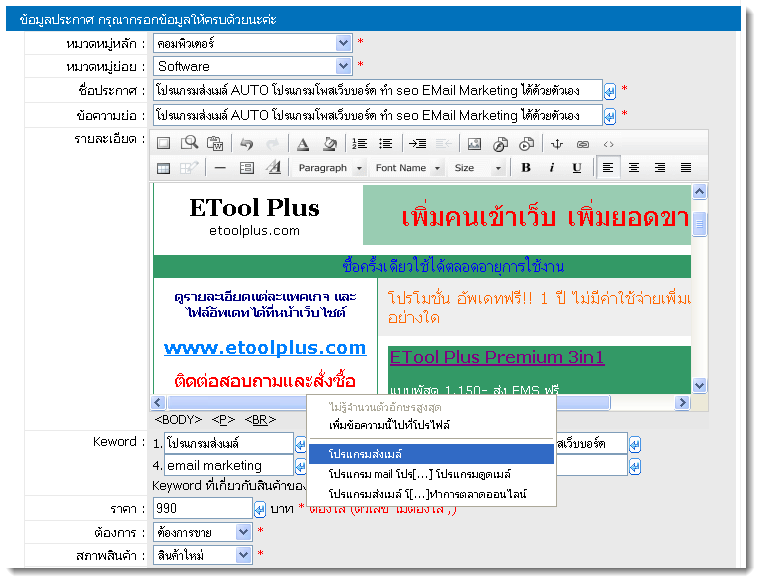This screenshot has width=761, height=583.
Task: Click the Insert Image toolbar icon
Action: click(x=474, y=144)
